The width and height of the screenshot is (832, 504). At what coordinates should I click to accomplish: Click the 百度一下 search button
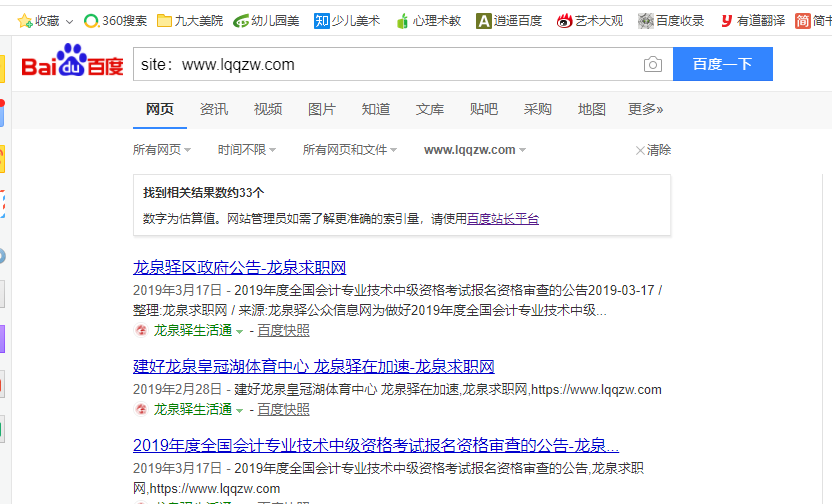point(722,65)
